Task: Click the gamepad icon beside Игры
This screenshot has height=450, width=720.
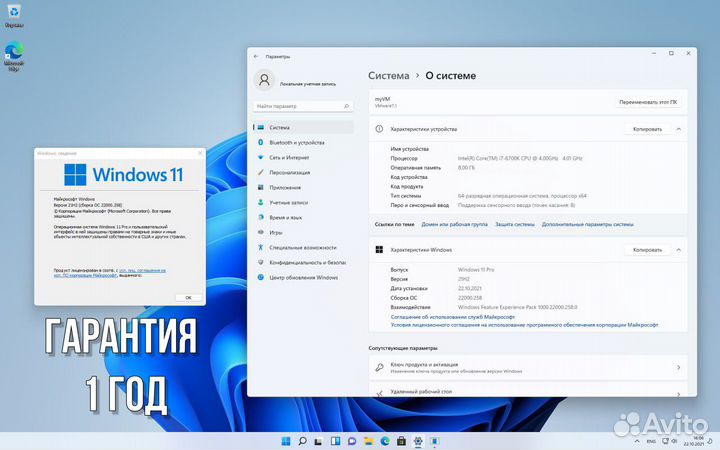Action: [x=260, y=232]
